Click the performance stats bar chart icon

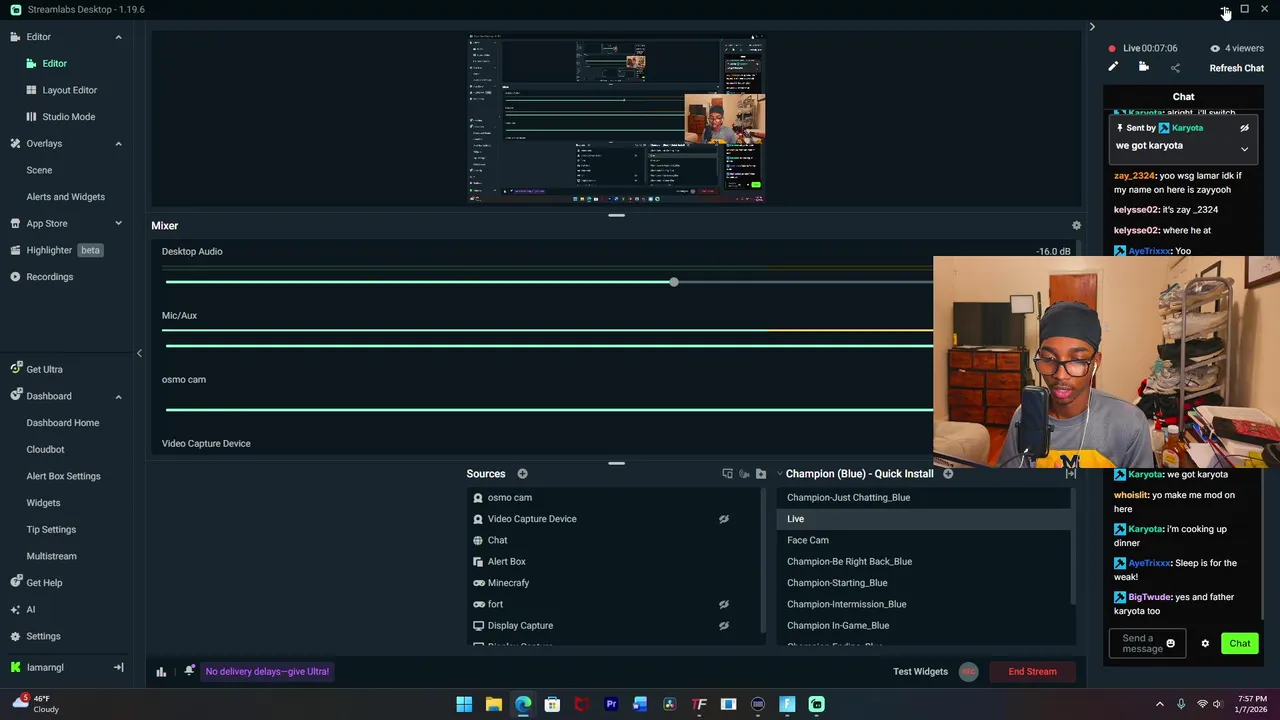pyautogui.click(x=161, y=672)
